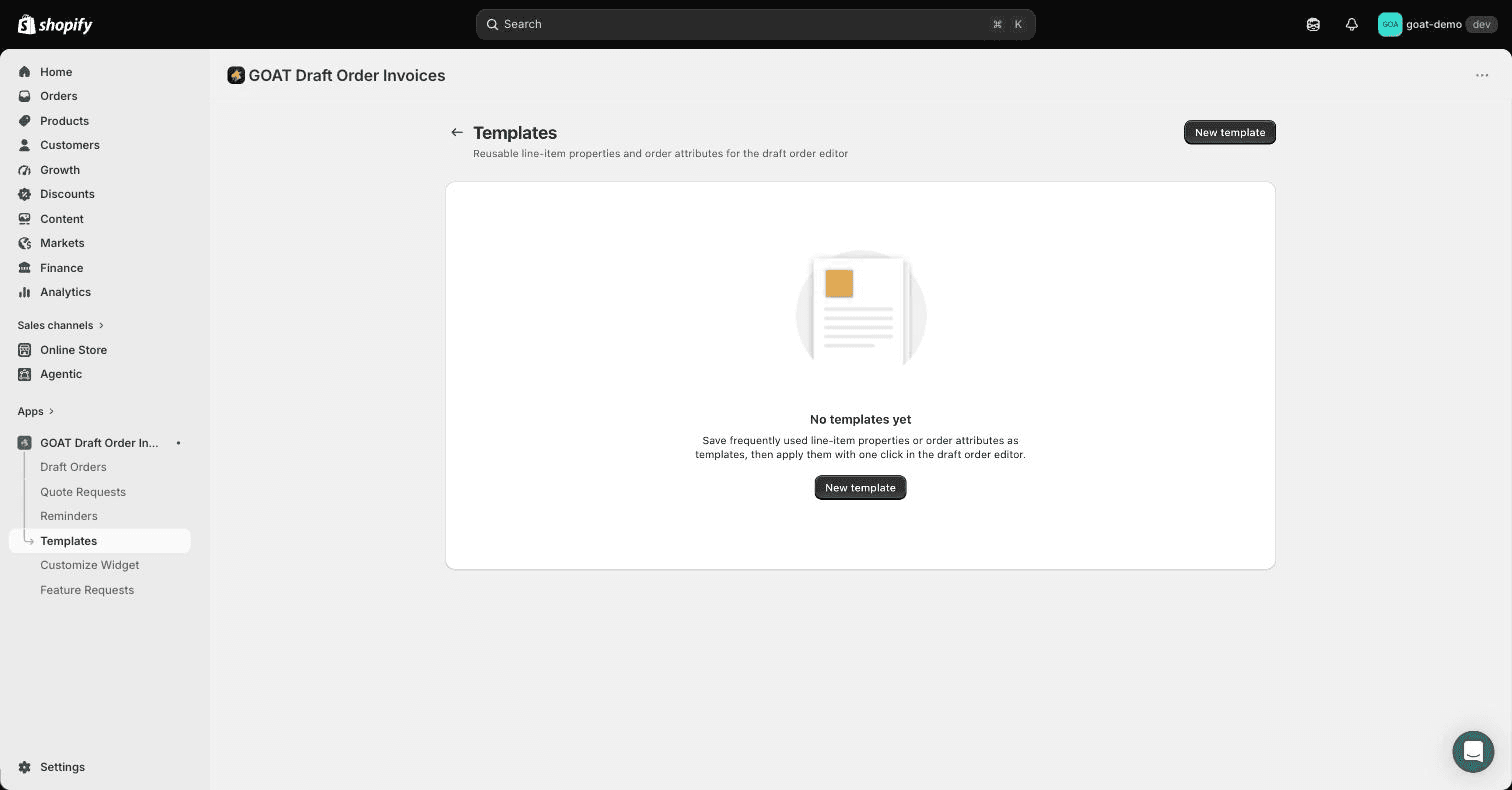
Task: Click the 'No templates yet' heading
Action: 860,419
